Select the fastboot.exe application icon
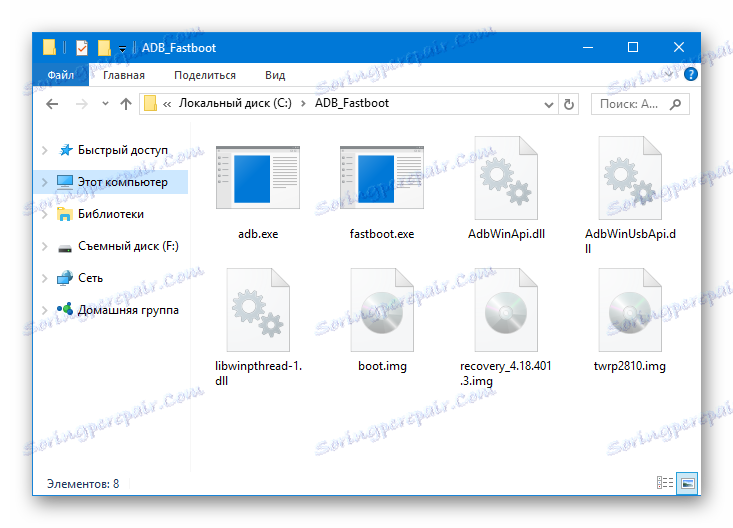This screenshot has width=733, height=528. click(381, 177)
